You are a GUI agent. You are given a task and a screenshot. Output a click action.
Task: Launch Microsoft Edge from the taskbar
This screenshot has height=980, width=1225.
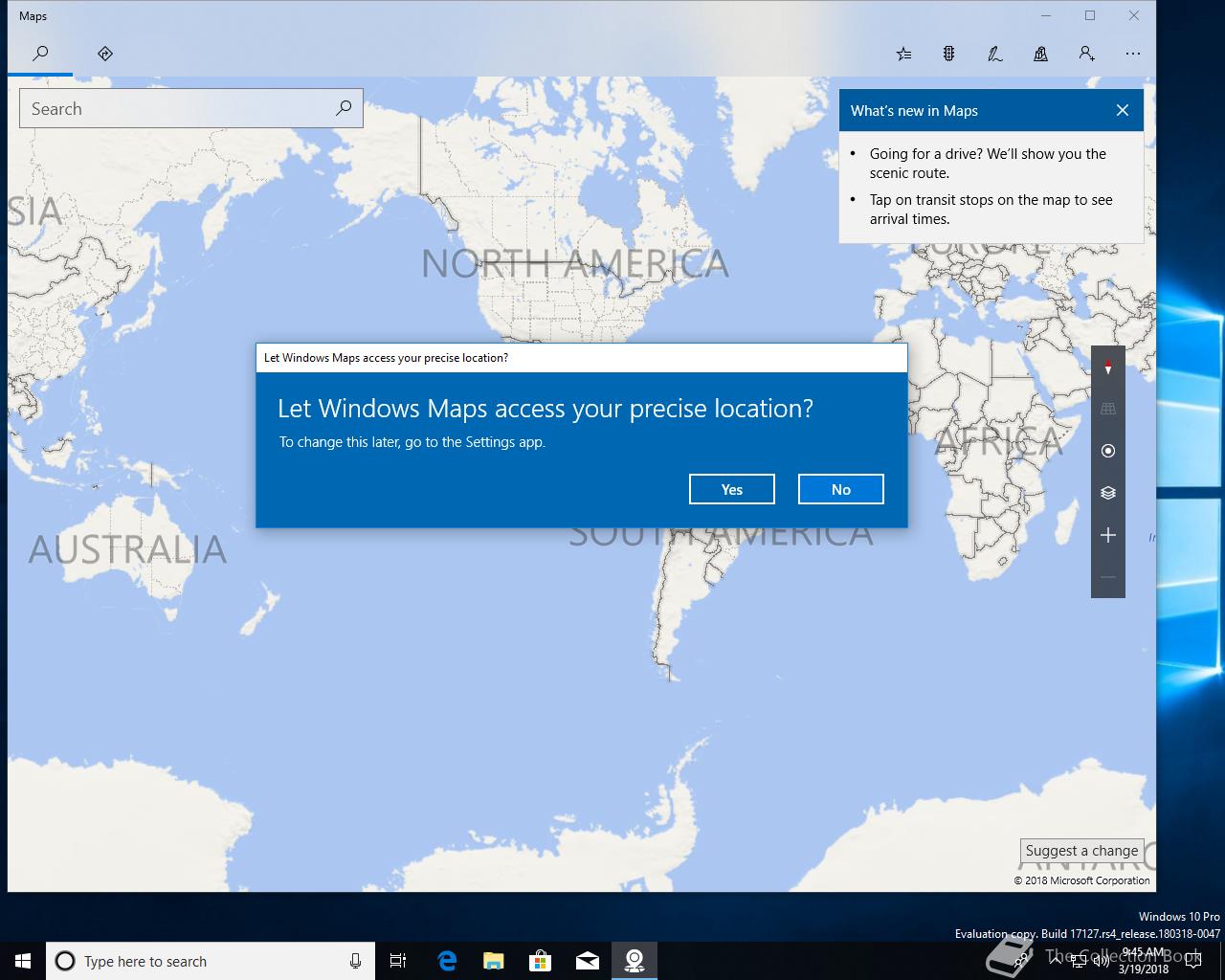(447, 961)
